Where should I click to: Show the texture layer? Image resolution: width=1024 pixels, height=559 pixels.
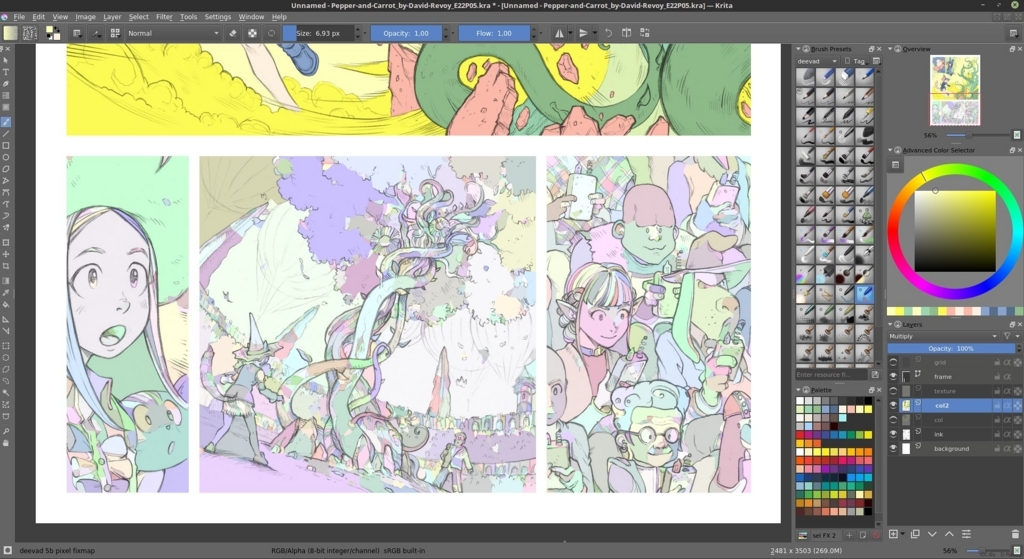click(x=893, y=391)
